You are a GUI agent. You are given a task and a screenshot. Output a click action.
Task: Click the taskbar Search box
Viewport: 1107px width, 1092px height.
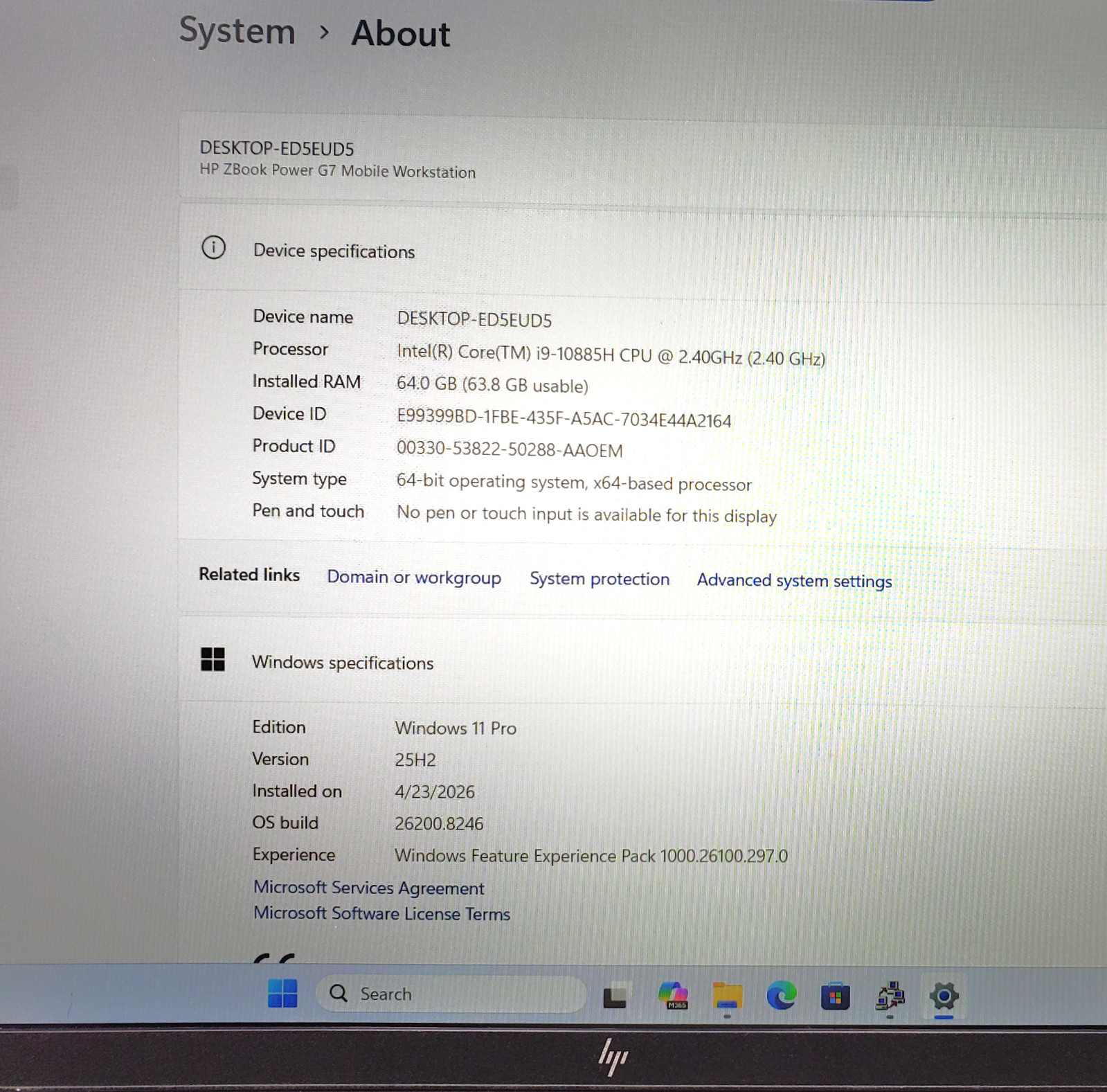coord(451,994)
